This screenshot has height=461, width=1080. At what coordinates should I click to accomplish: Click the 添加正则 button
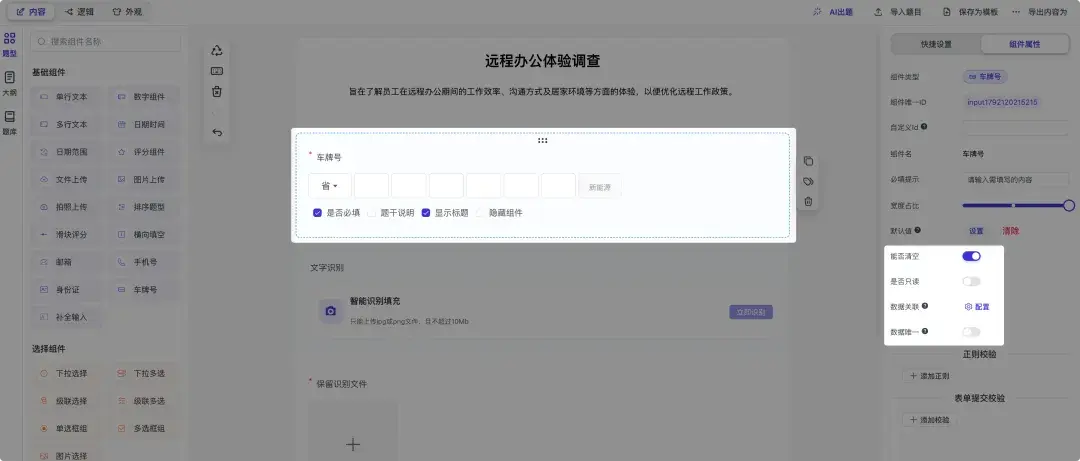[x=929, y=376]
